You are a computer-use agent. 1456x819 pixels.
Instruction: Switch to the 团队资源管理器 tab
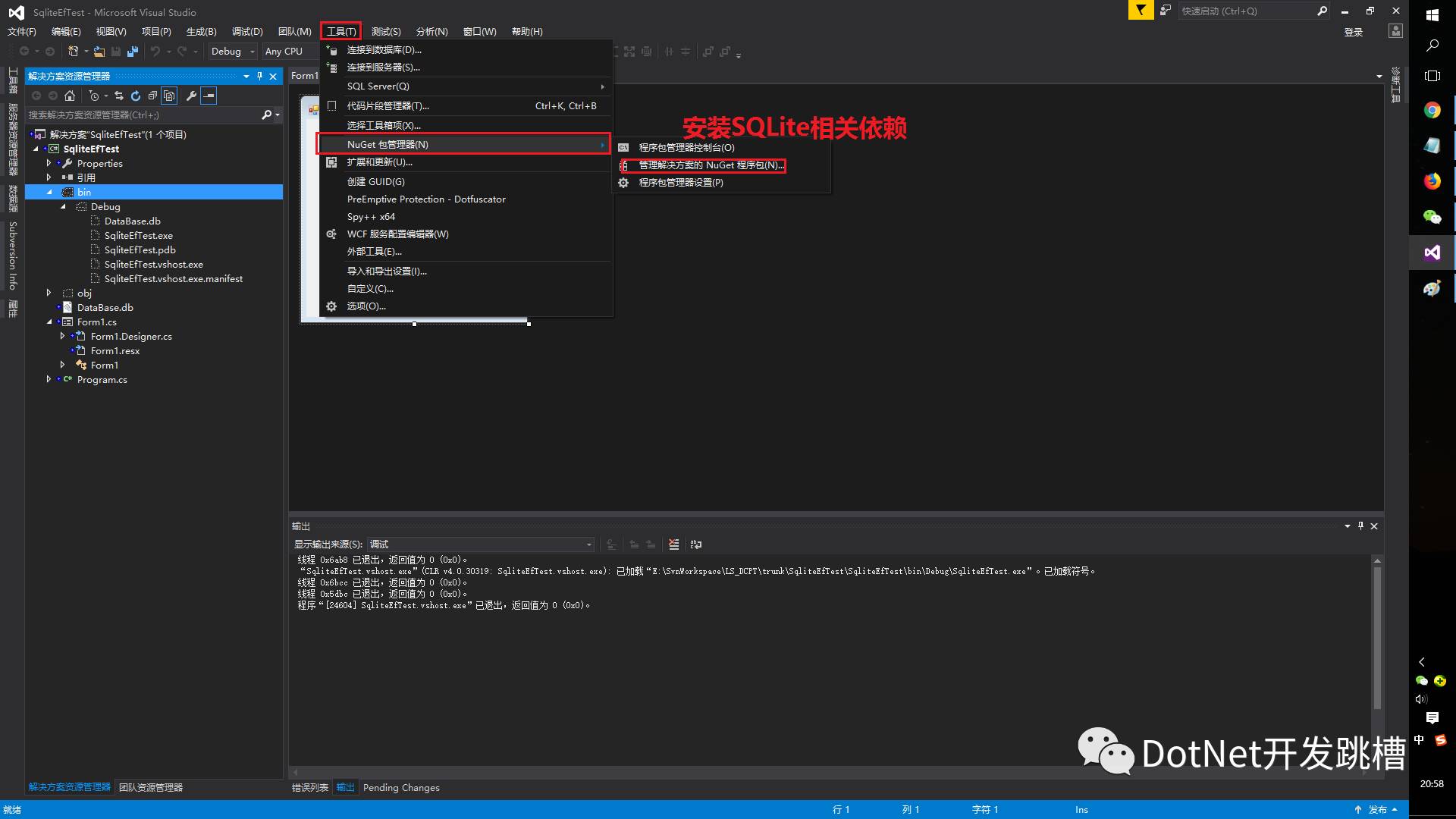[x=151, y=787]
